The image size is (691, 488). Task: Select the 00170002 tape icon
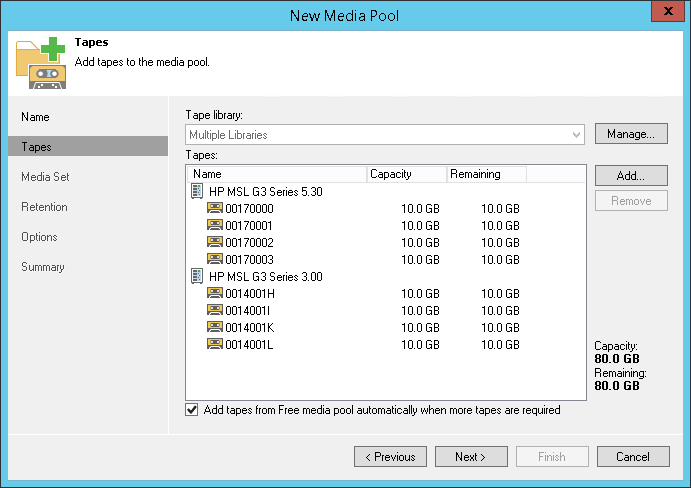215,242
